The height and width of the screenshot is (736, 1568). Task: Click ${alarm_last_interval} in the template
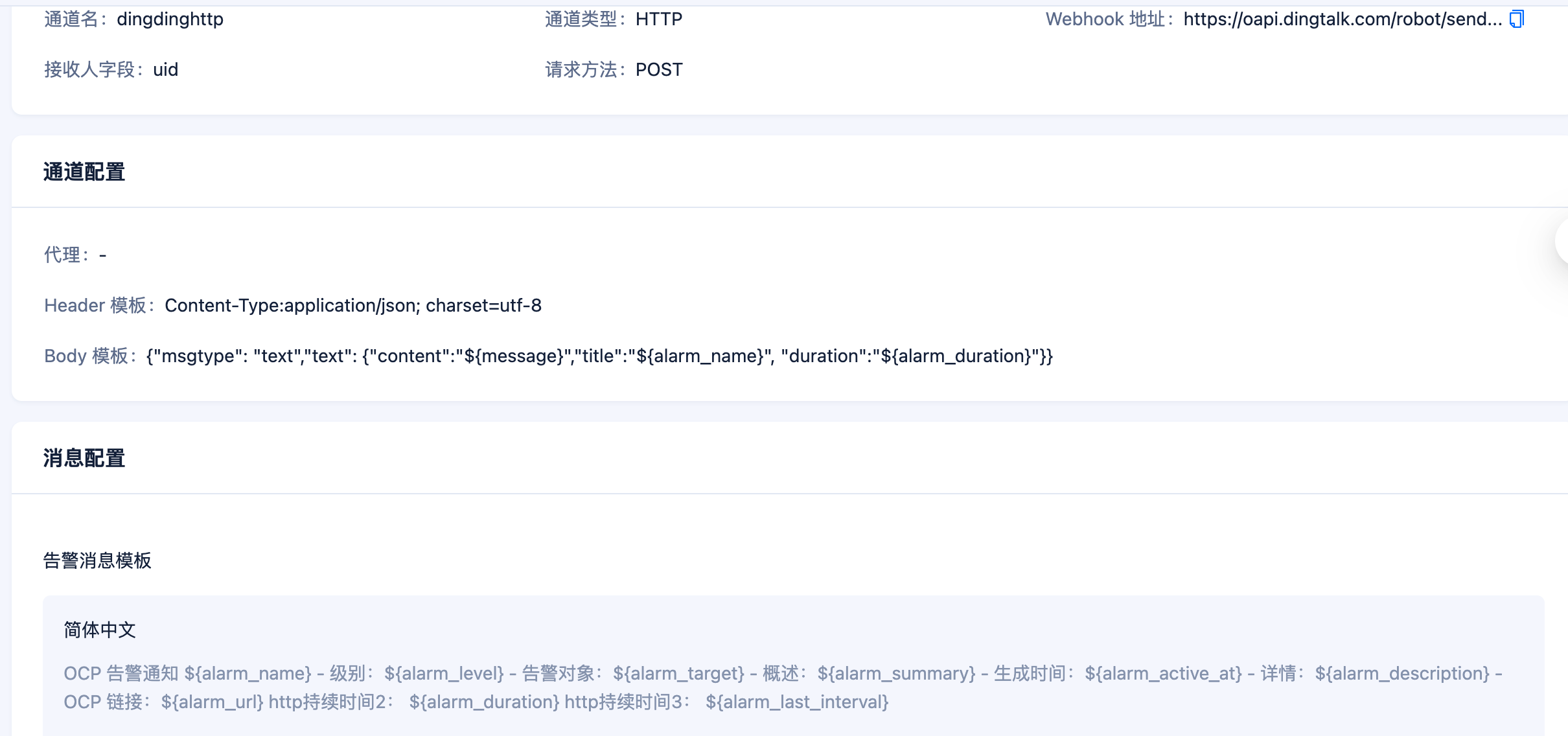click(796, 702)
